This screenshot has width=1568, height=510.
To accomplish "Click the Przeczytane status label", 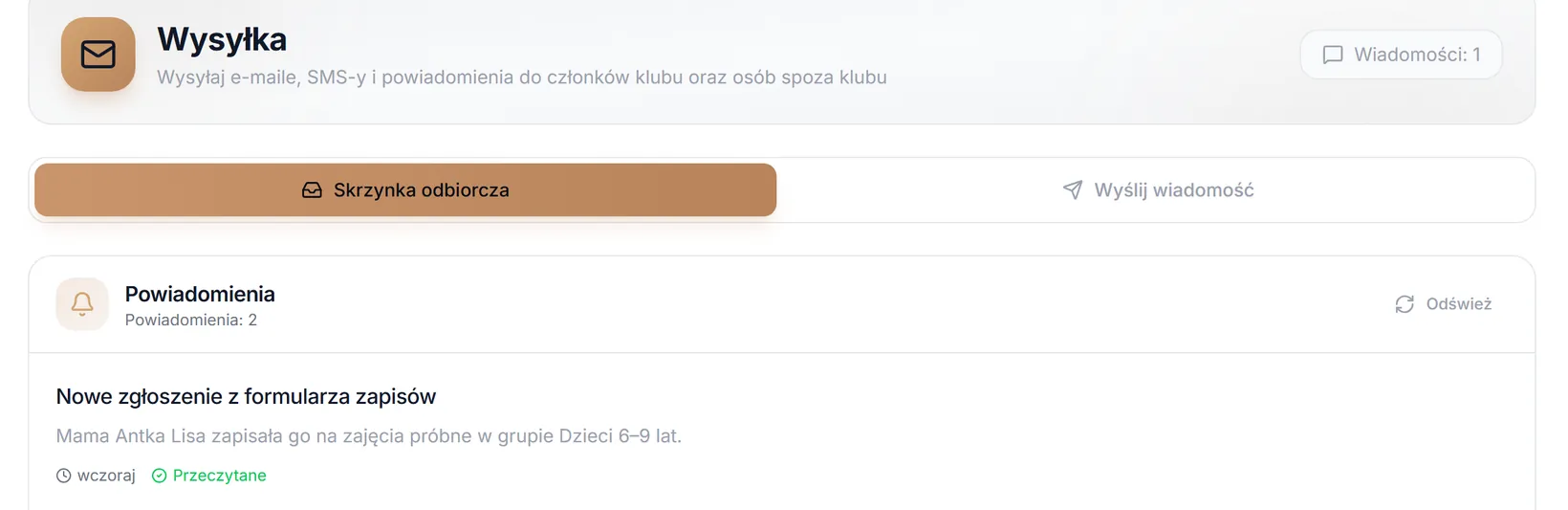I will click(x=220, y=476).
